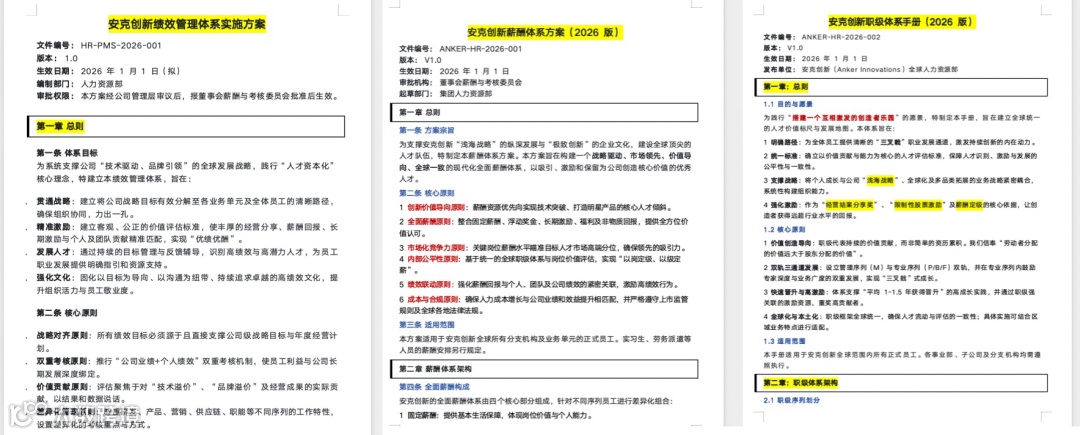This screenshot has width=1080, height=435.
Task: Click the item 4 全球化与本土化
Action: point(793,315)
